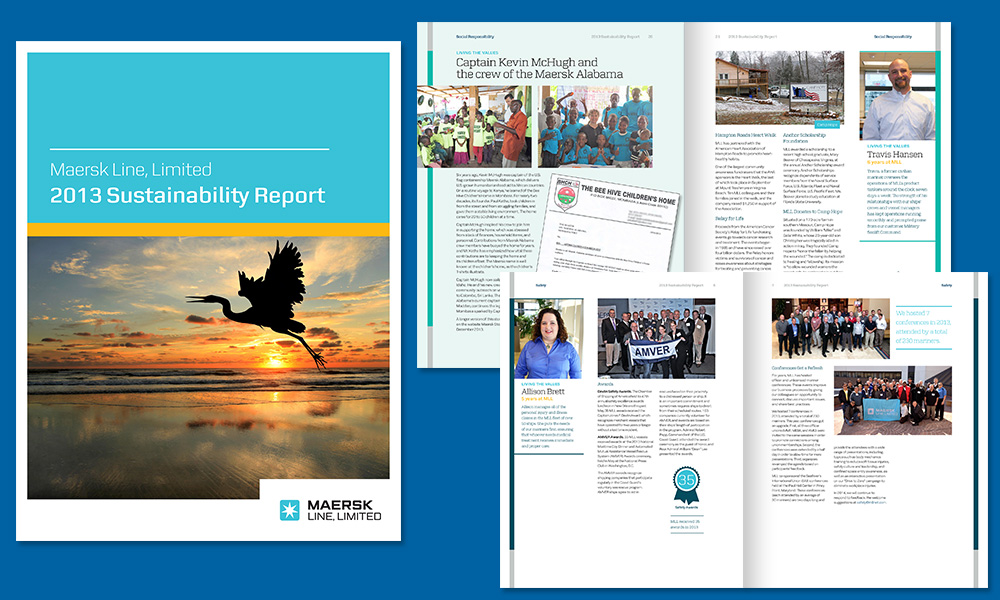The image size is (1000, 600).
Task: Click the "Anchor Scholarship Foundation" heading
Action: click(x=804, y=138)
